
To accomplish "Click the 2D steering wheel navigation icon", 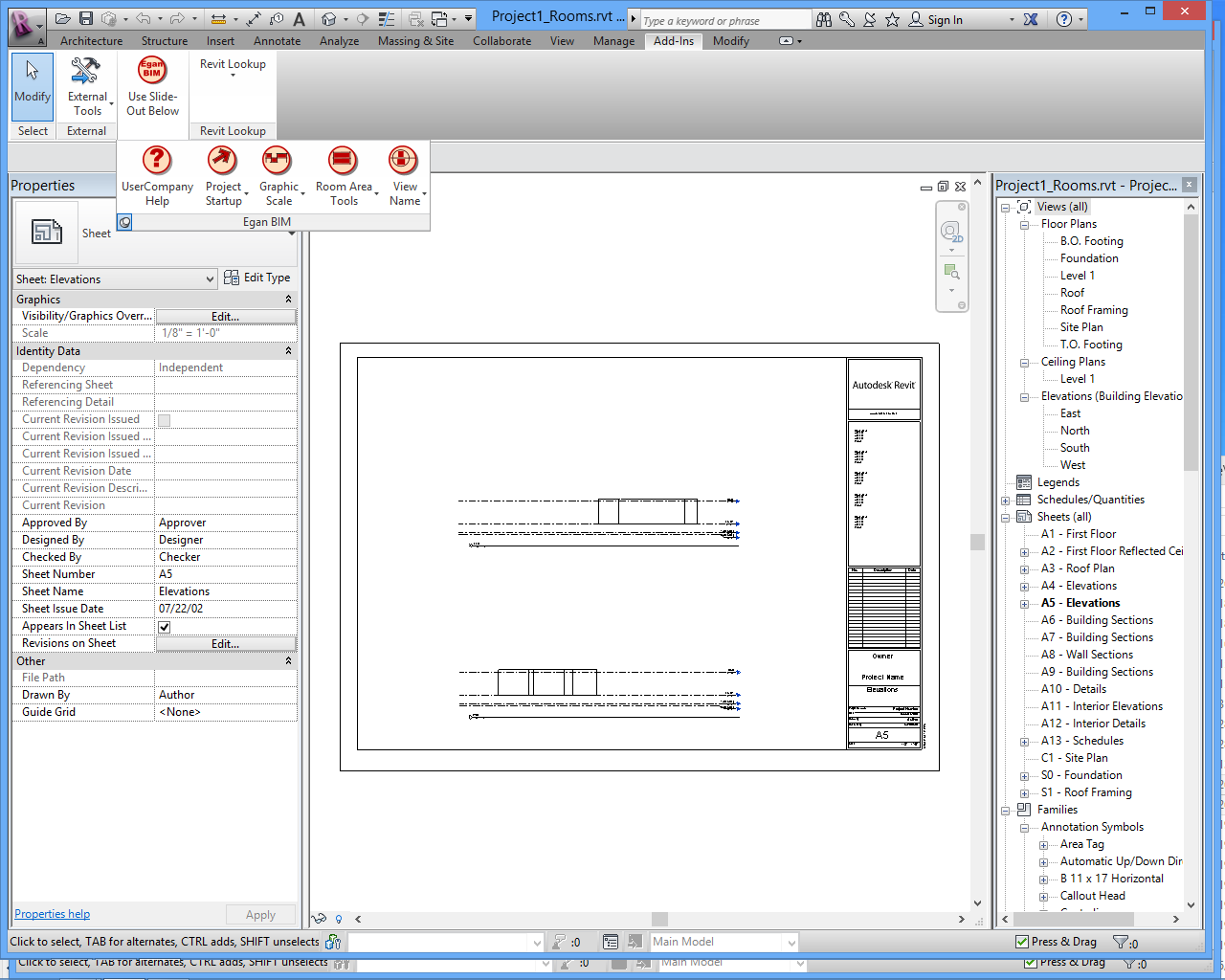I will [x=950, y=232].
